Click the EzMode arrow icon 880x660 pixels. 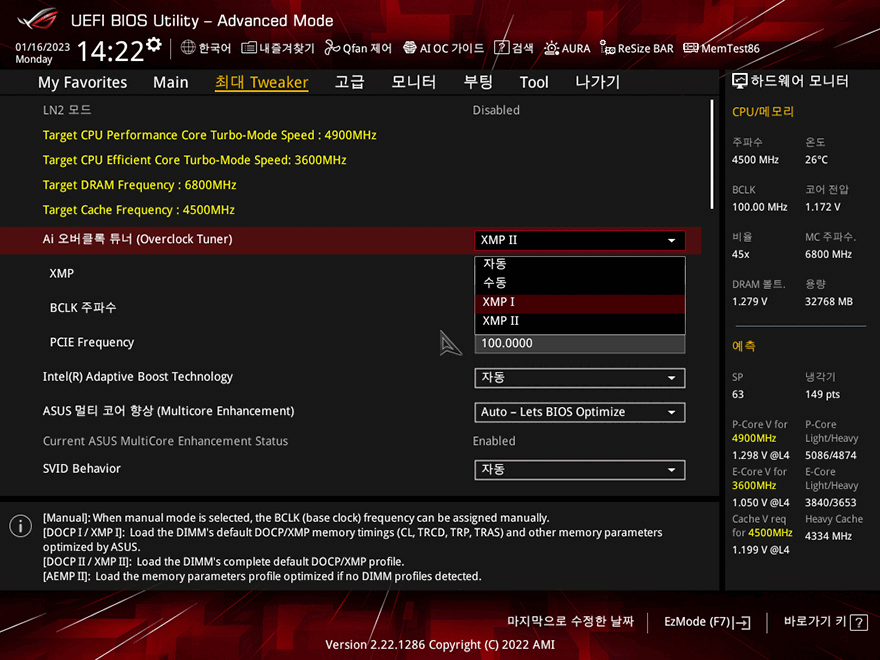tap(742, 622)
